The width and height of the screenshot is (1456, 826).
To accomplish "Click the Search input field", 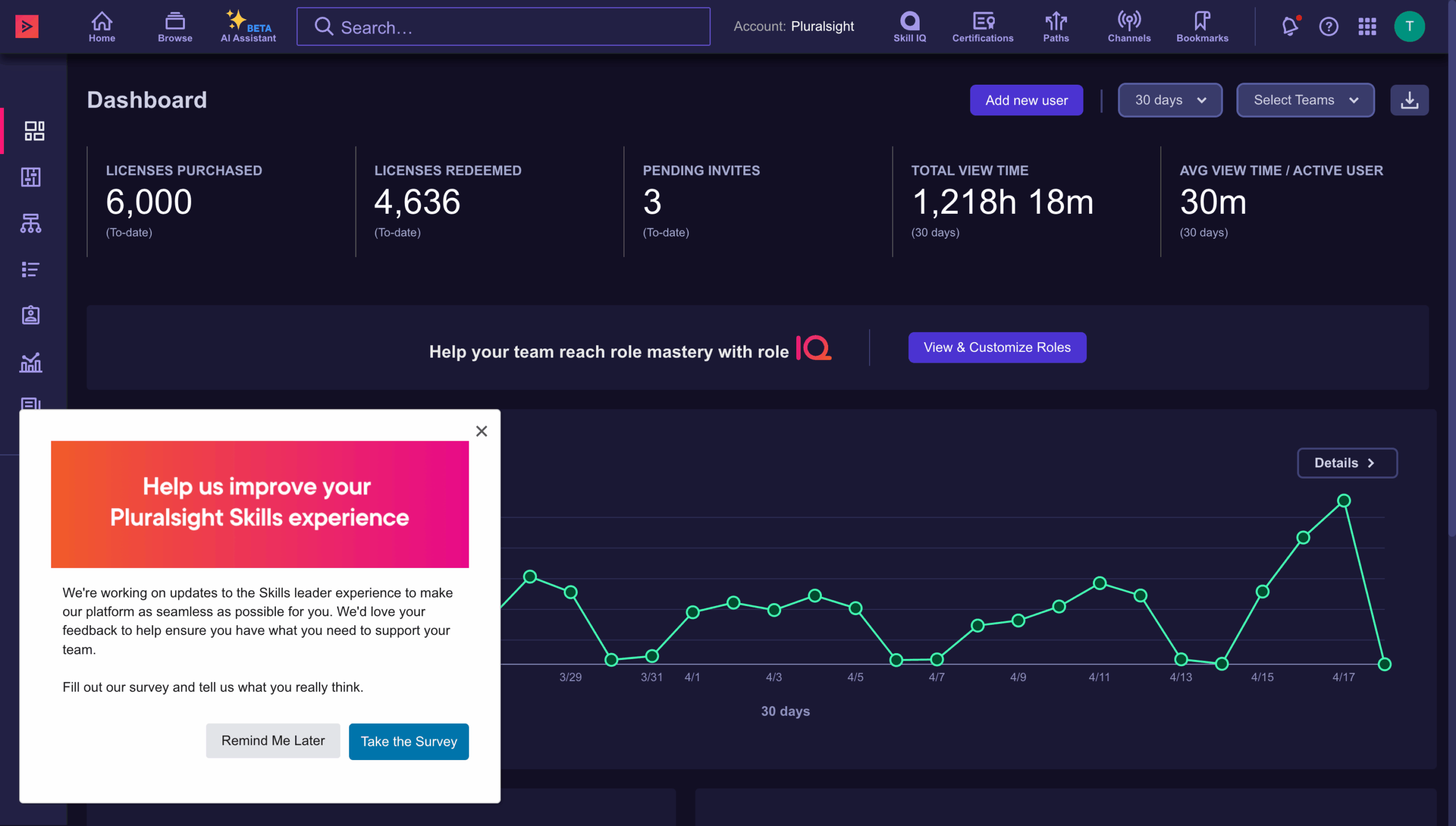I will coord(503,27).
